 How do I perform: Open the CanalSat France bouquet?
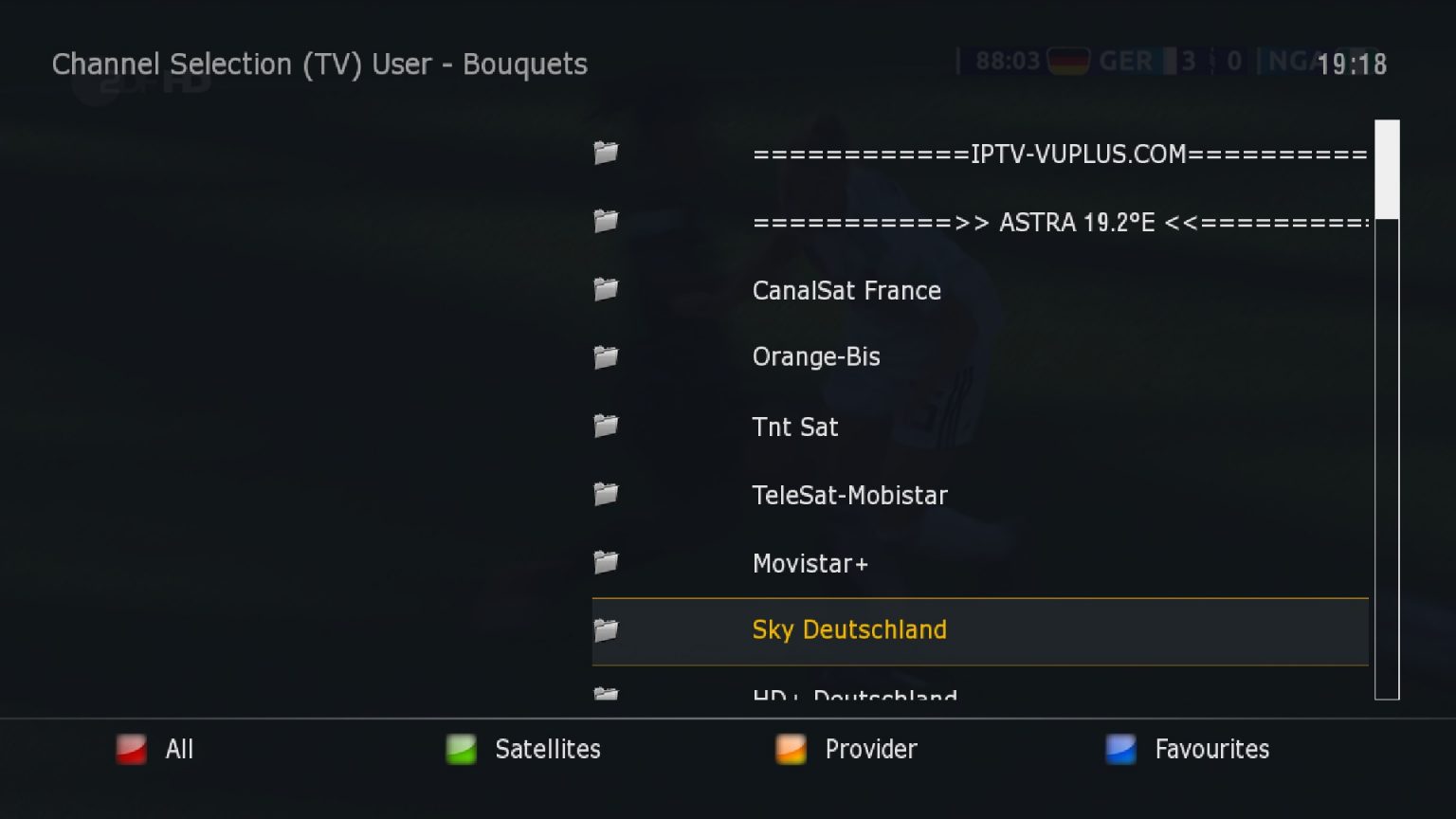(980, 290)
